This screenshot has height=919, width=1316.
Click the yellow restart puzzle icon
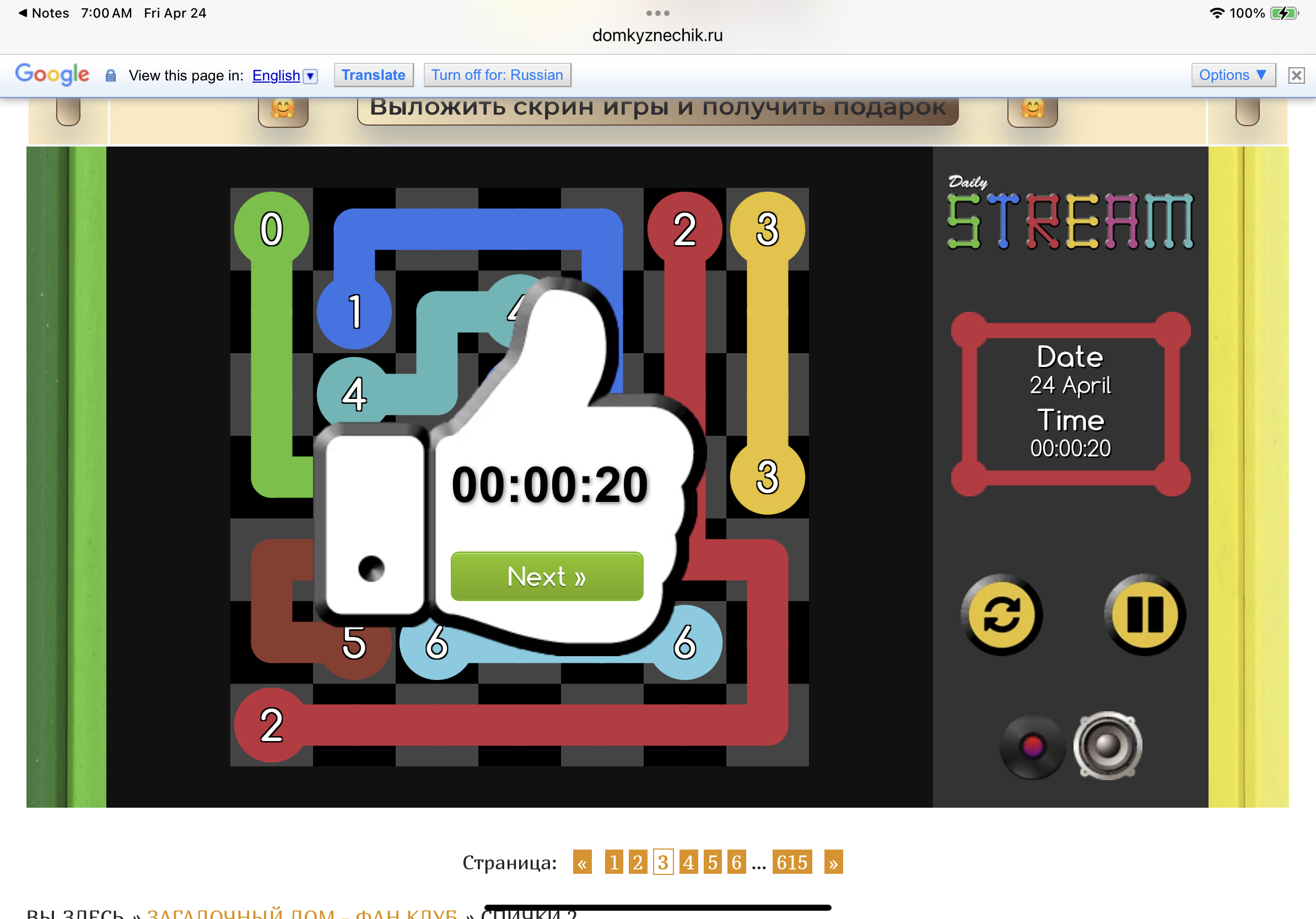(1001, 615)
